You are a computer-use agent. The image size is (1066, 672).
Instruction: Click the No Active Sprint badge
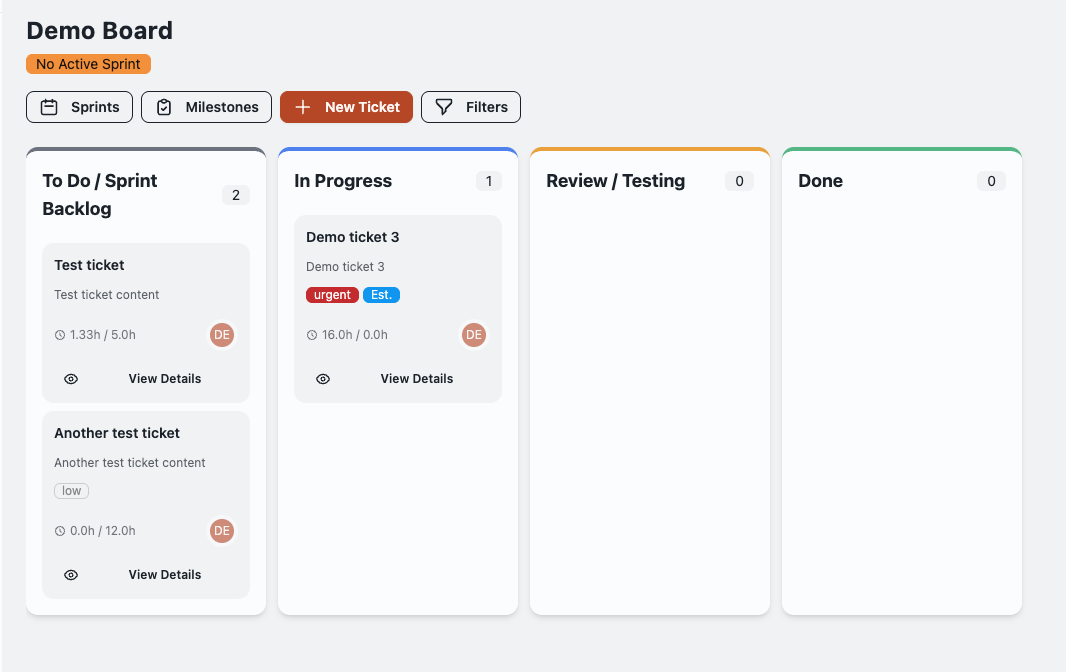tap(88, 63)
